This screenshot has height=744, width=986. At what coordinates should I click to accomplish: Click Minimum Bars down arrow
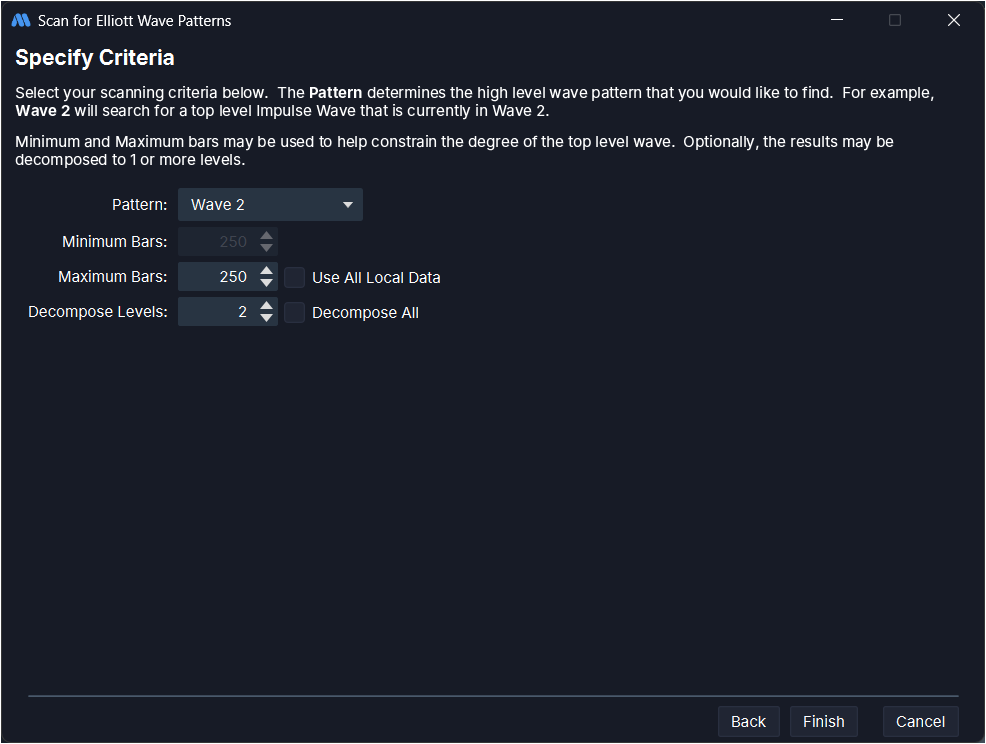266,248
